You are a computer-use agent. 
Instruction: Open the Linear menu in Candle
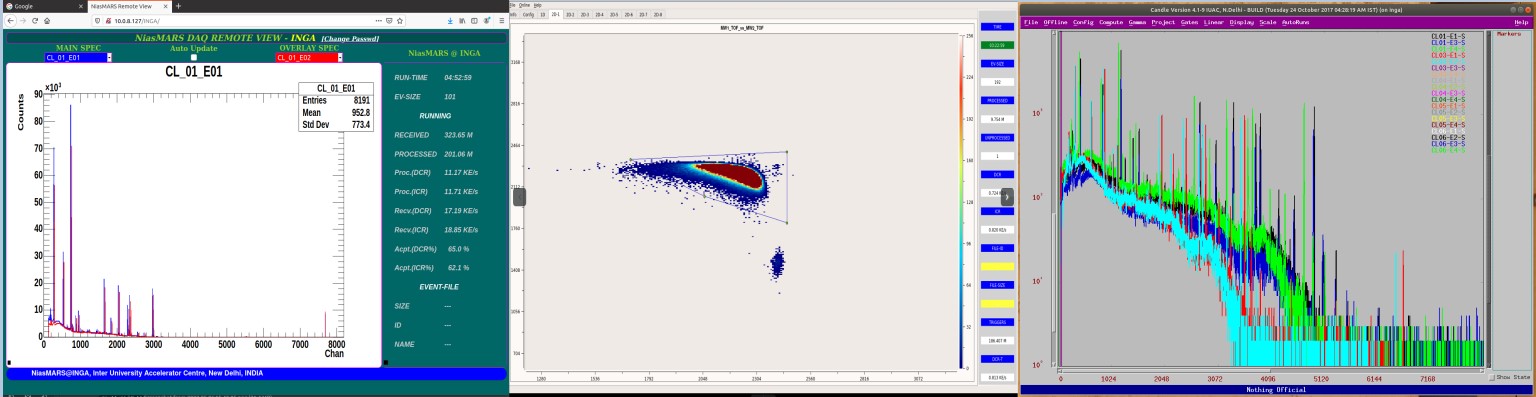pos(1213,22)
